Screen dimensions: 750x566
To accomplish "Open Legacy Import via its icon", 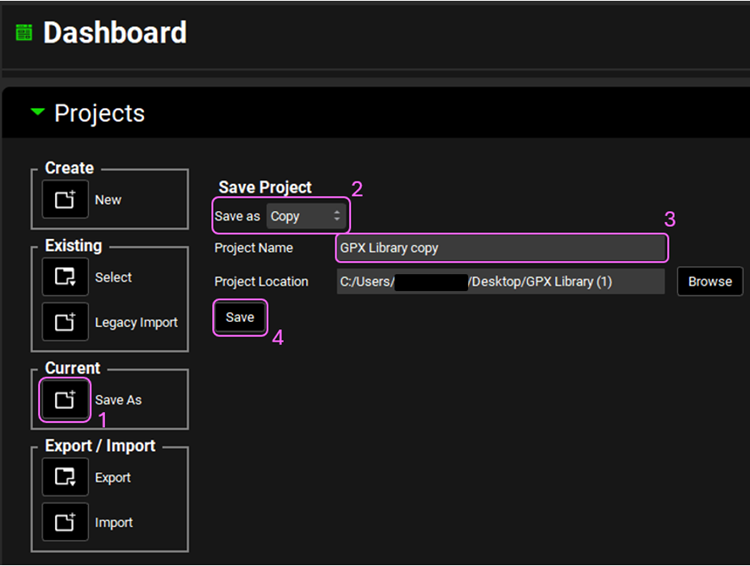I will coord(65,322).
